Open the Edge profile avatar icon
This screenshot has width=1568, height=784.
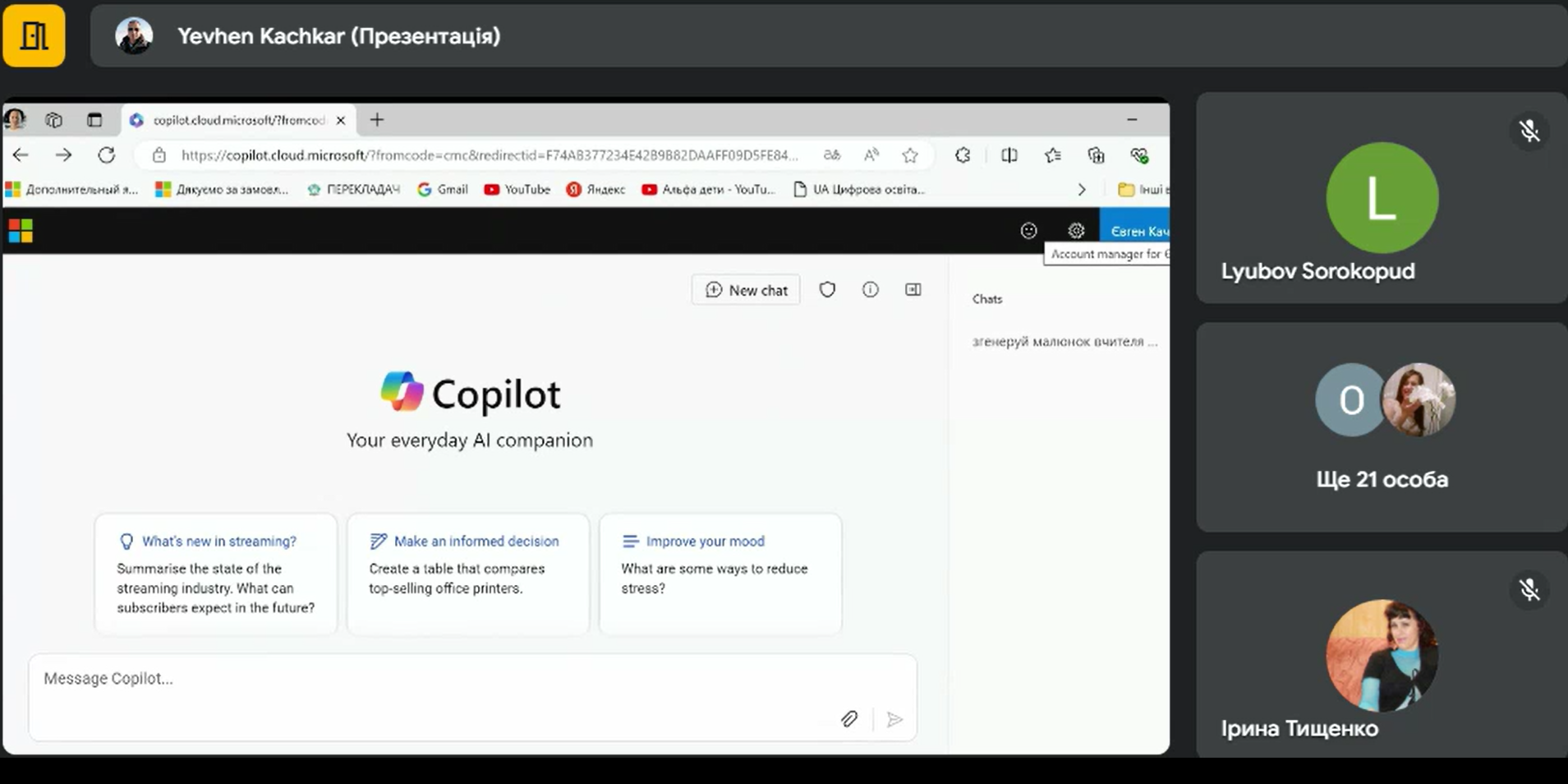point(15,120)
